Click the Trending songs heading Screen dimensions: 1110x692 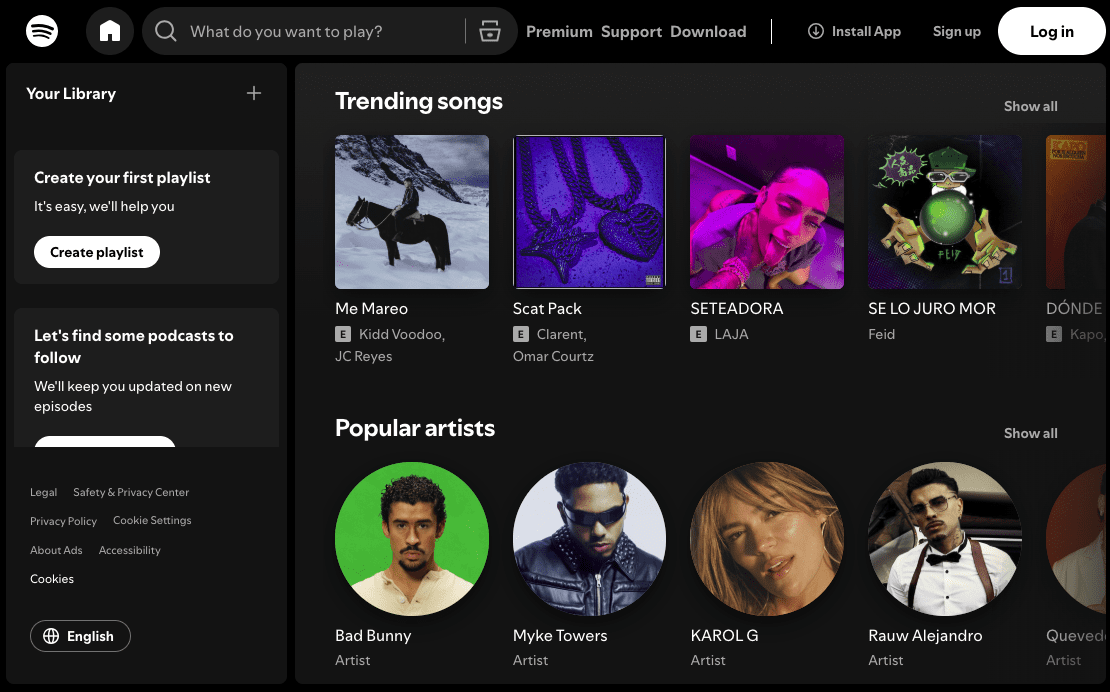click(419, 101)
